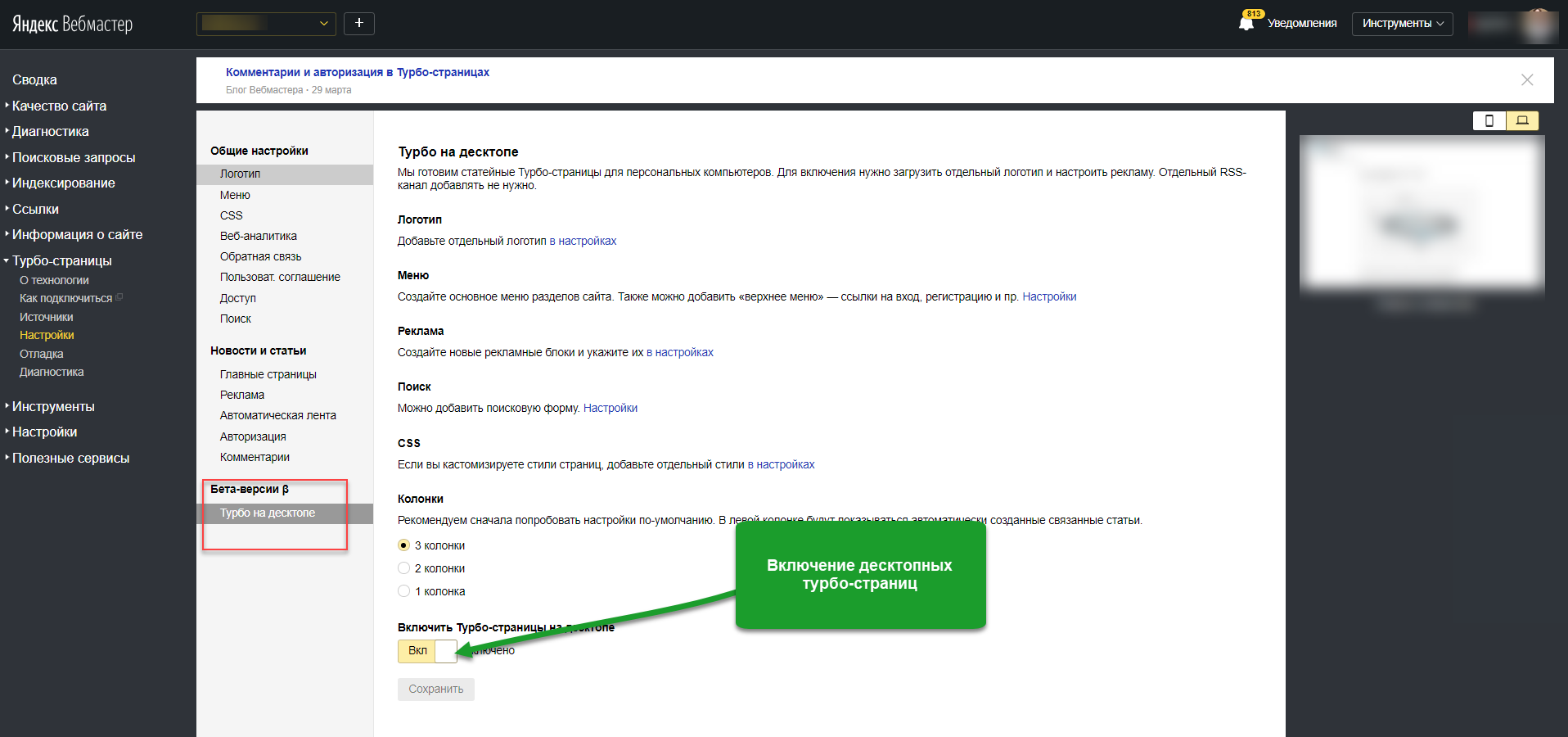1568x737 pixels.
Task: Select Главные страницы tab
Action: (x=268, y=374)
